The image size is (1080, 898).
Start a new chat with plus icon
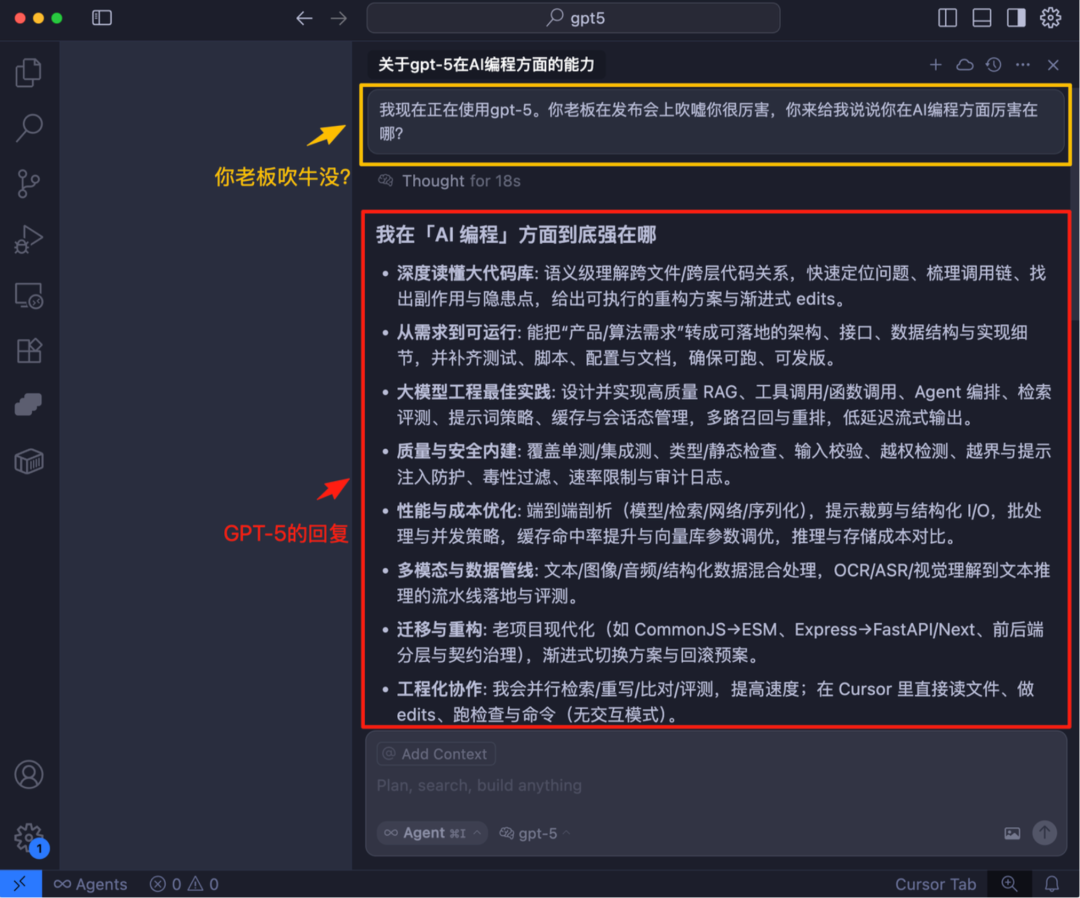tap(935, 65)
